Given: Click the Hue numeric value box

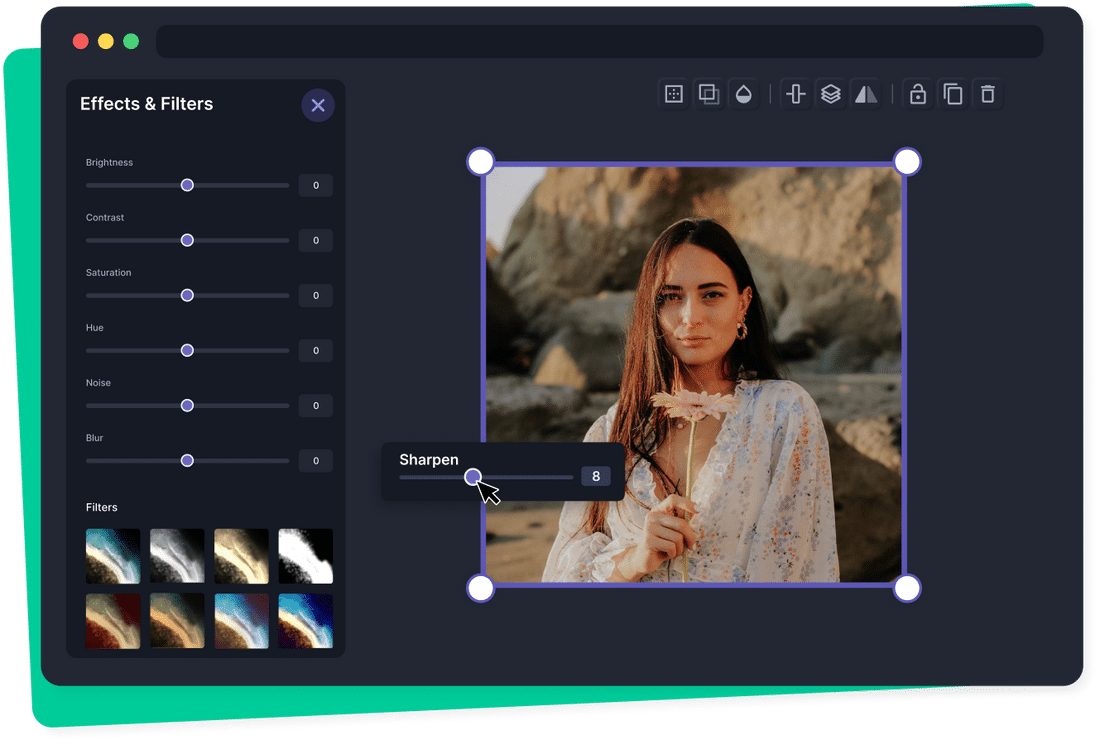Looking at the screenshot, I should pos(315,350).
